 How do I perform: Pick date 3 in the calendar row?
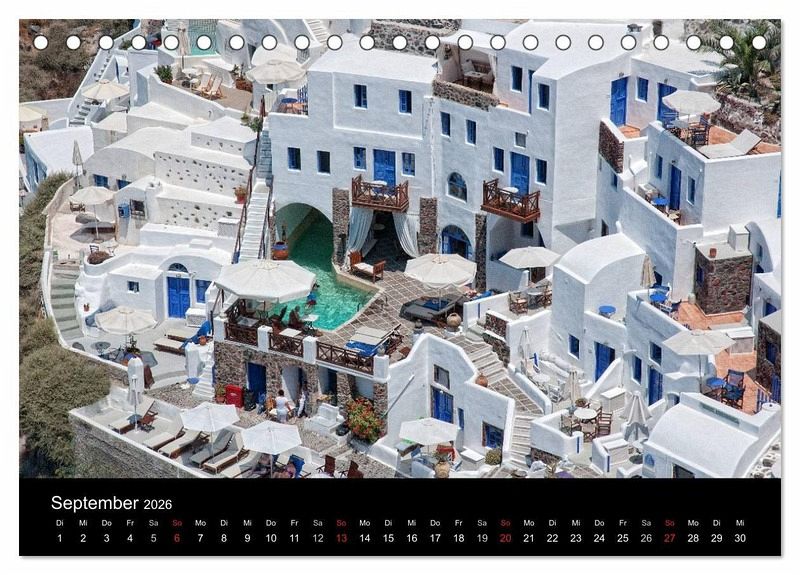point(107,538)
